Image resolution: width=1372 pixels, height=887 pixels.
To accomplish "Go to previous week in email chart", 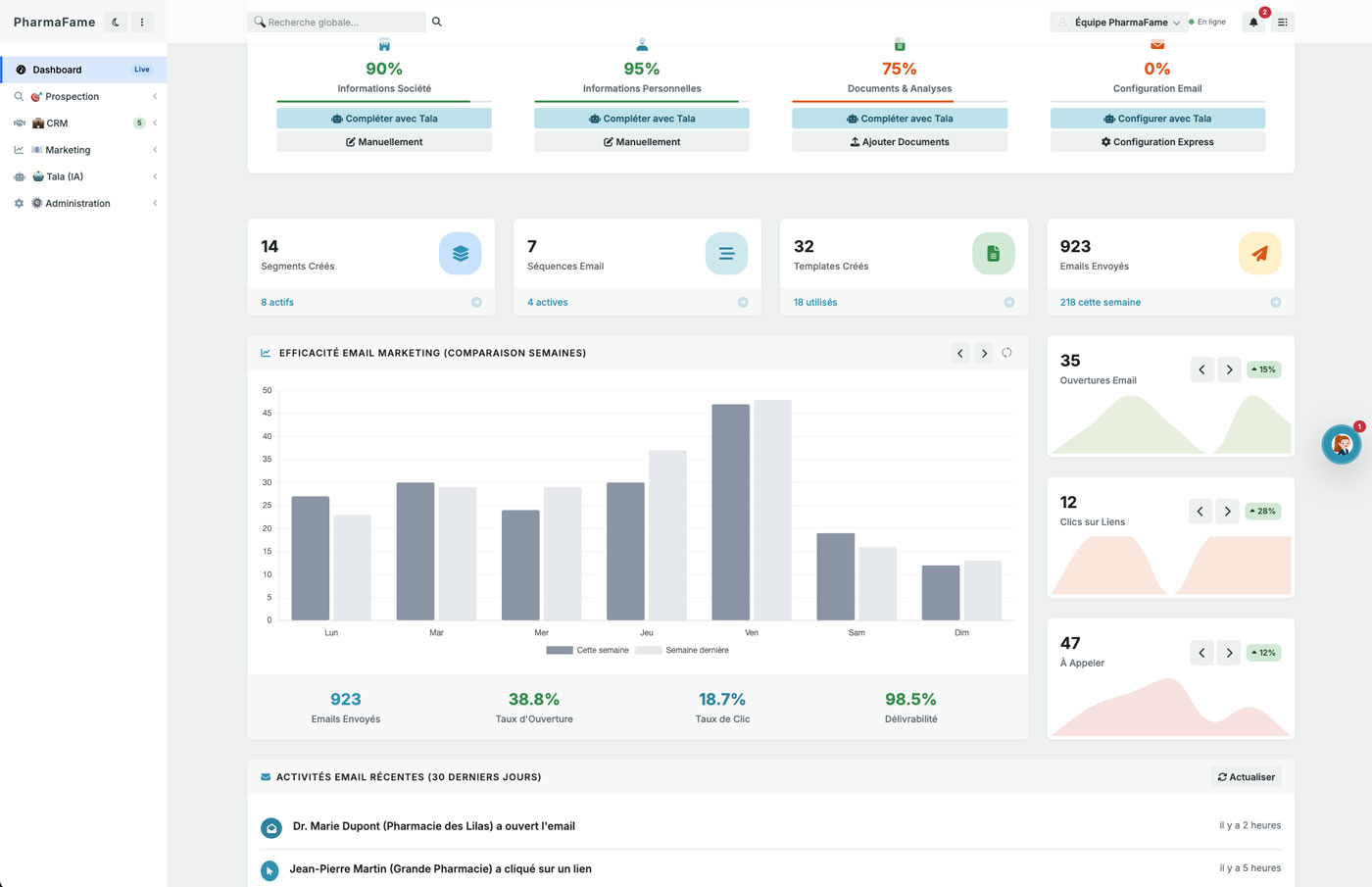I will coord(960,353).
